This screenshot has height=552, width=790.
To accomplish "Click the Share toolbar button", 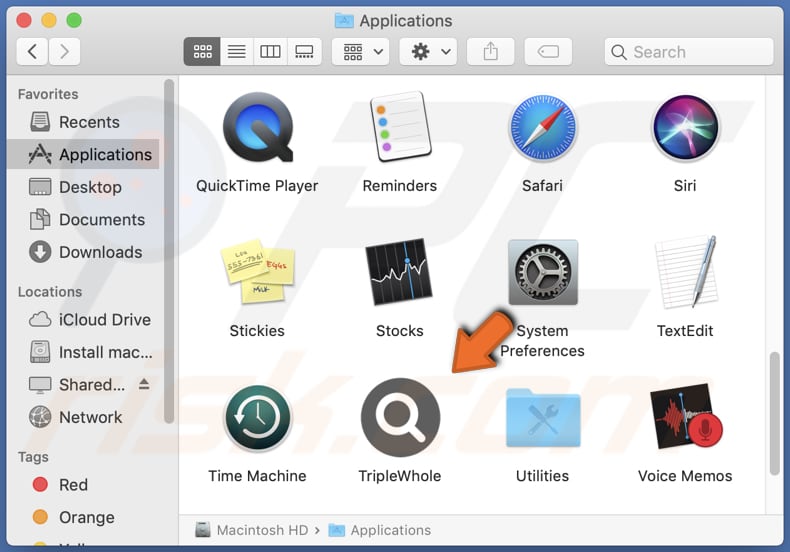I will (x=491, y=51).
